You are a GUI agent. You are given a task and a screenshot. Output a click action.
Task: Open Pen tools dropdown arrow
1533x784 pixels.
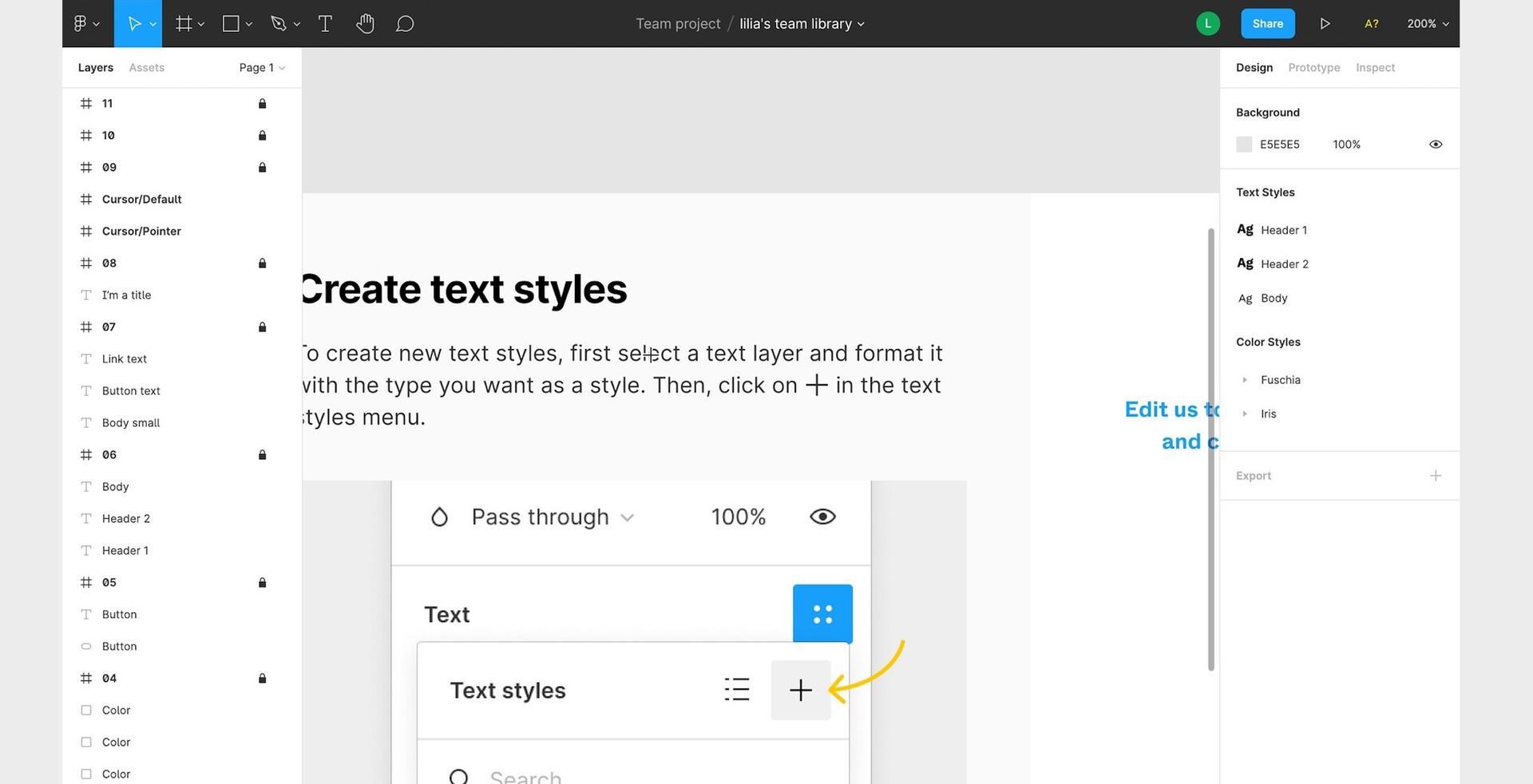point(297,24)
